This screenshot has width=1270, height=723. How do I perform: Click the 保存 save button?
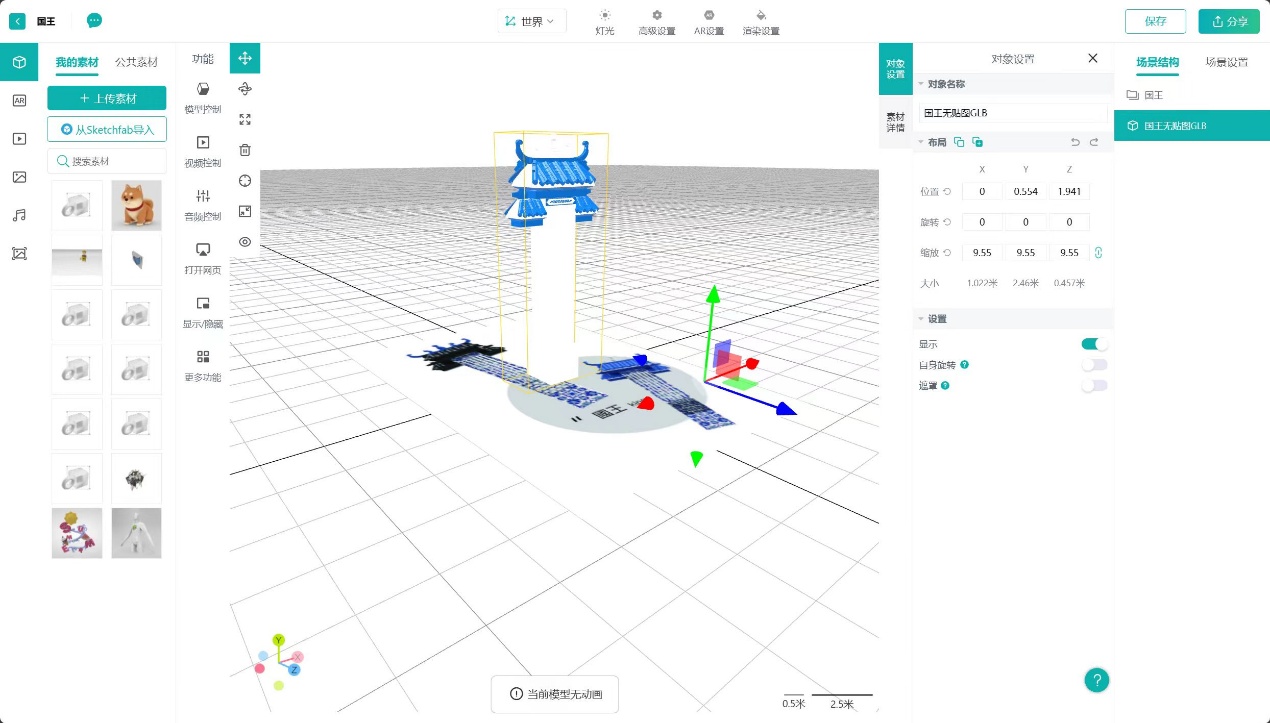click(x=1155, y=21)
